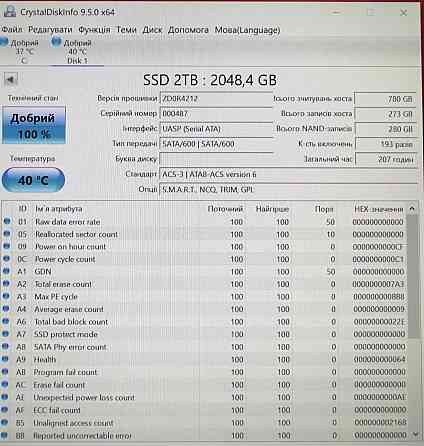Screen dimensions: 424x446
Task: Click the status dot for Program fail count
Action: tap(5, 372)
